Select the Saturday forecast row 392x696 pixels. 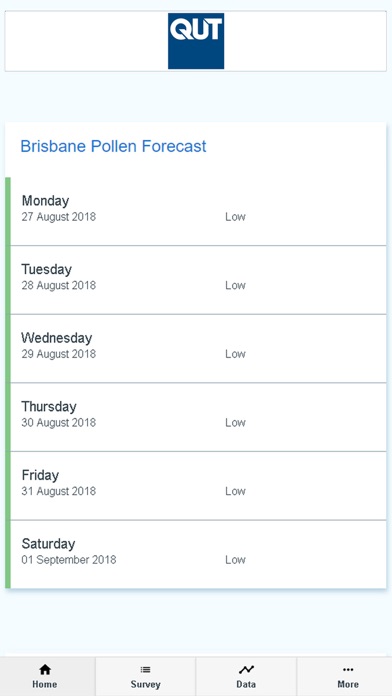coord(198,554)
